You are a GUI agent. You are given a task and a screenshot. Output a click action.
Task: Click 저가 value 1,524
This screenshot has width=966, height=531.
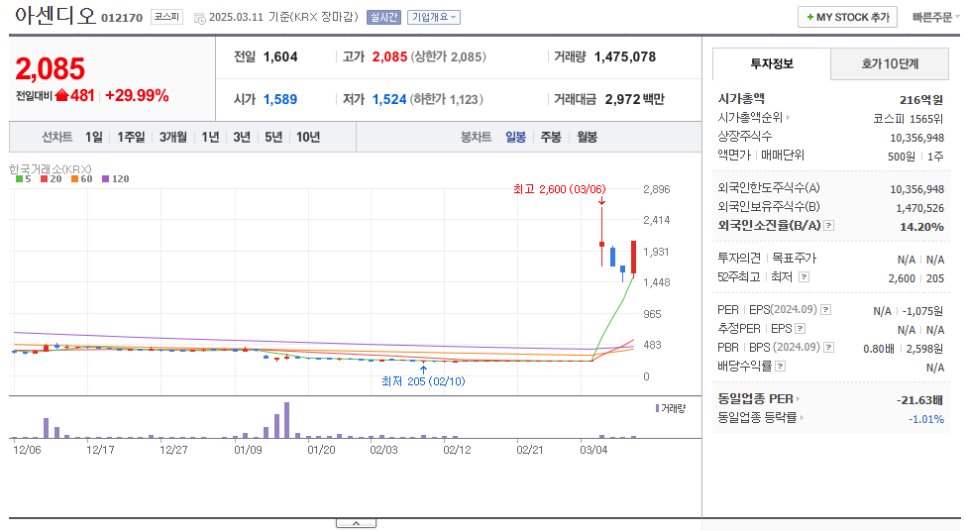click(x=389, y=99)
